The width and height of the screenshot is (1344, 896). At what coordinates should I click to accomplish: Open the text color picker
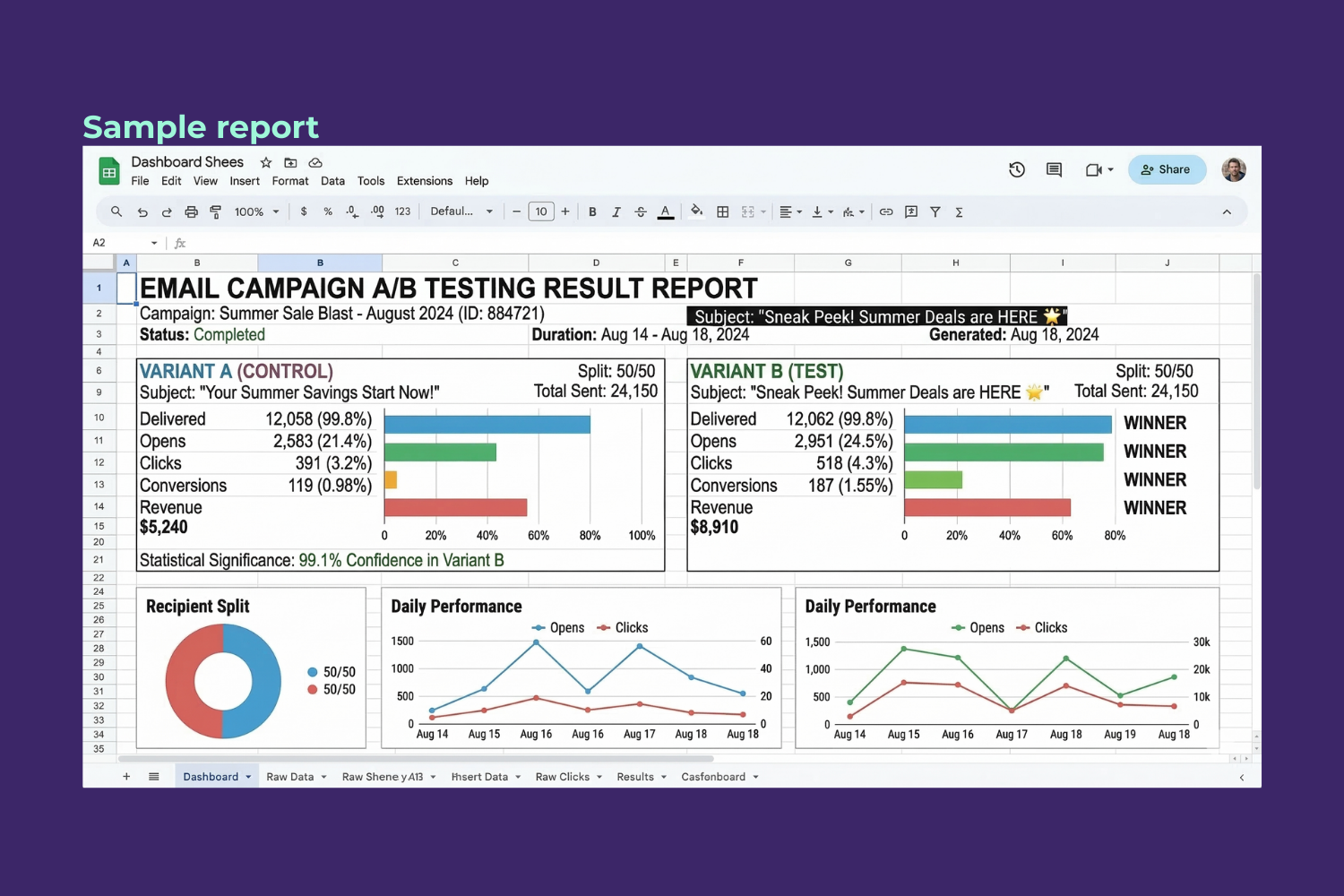coord(666,211)
